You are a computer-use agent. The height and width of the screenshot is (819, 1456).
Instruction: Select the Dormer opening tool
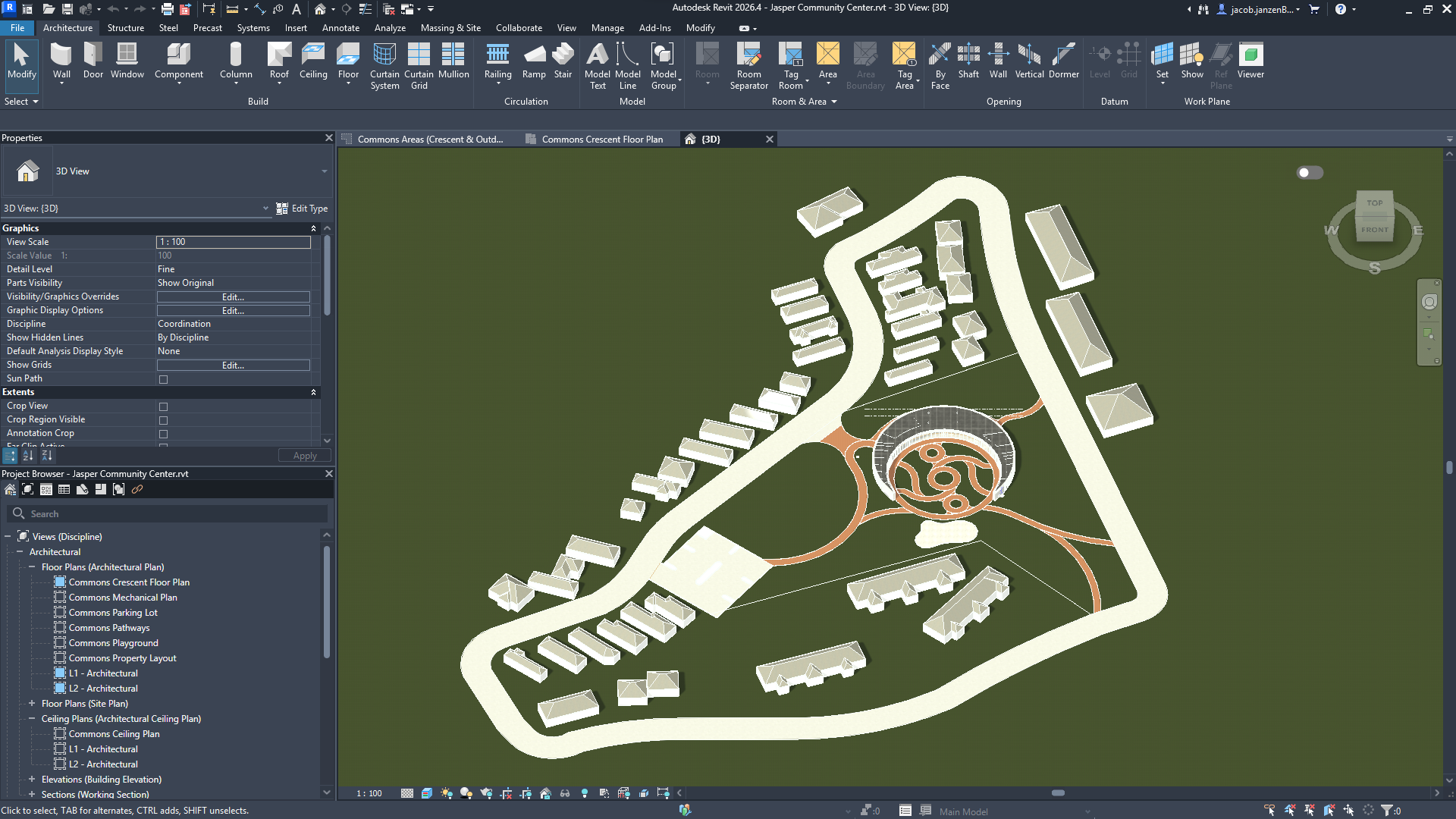coord(1063,61)
